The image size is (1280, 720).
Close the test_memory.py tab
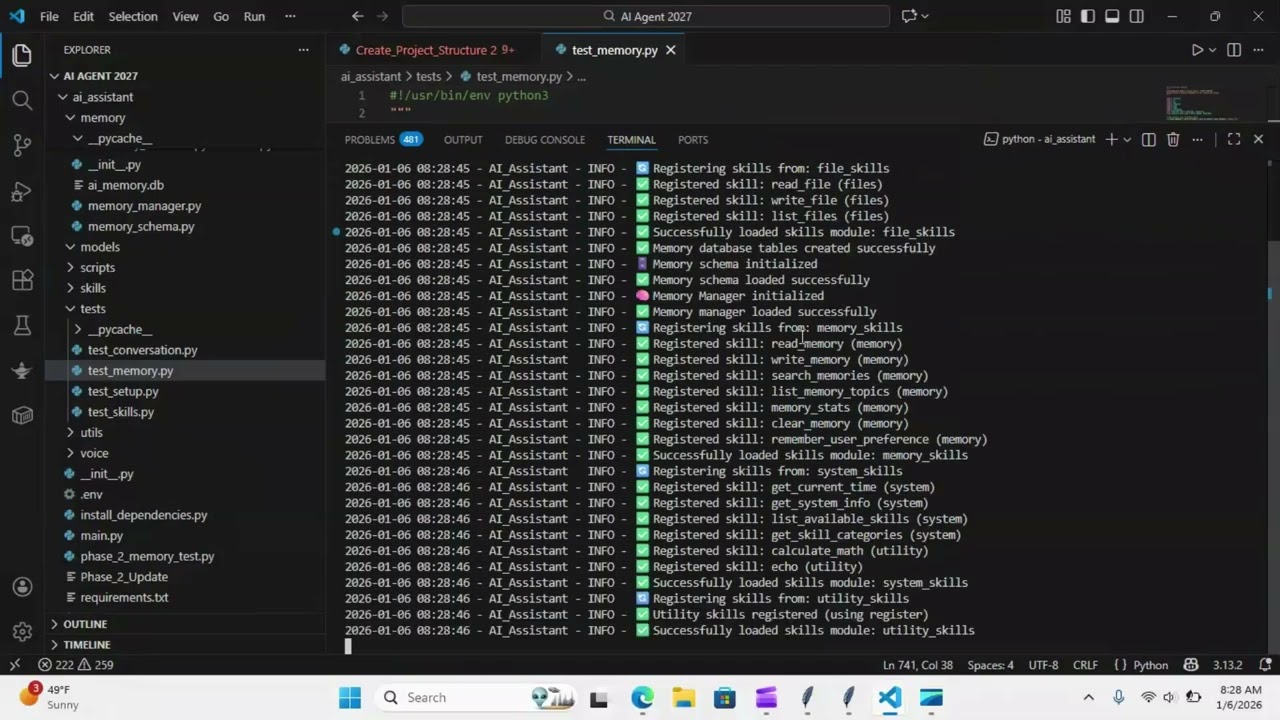coord(671,50)
